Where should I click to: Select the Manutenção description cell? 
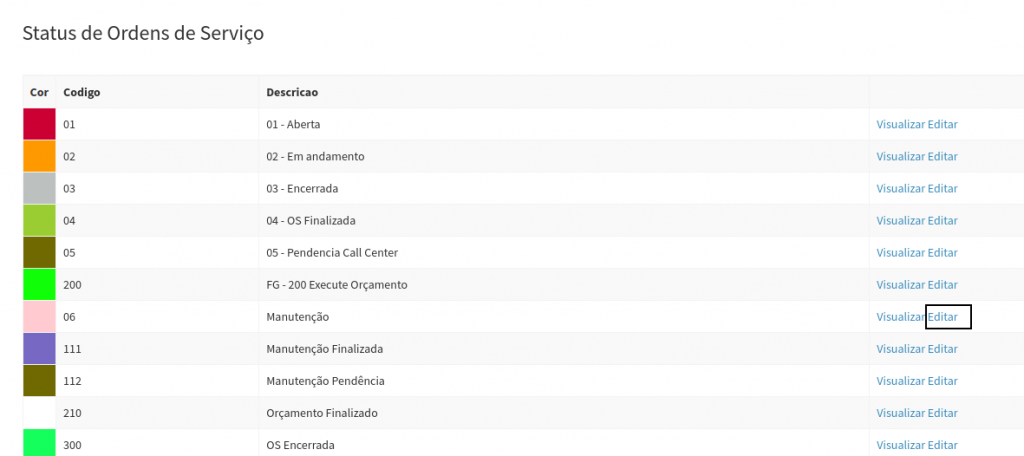click(x=298, y=317)
